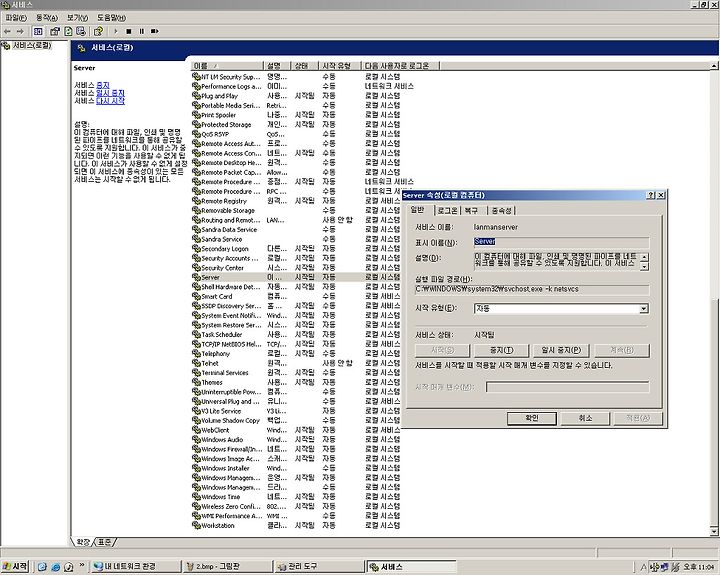Click the Help question-mark toolbar icon
The image size is (720, 575).
[98, 31]
